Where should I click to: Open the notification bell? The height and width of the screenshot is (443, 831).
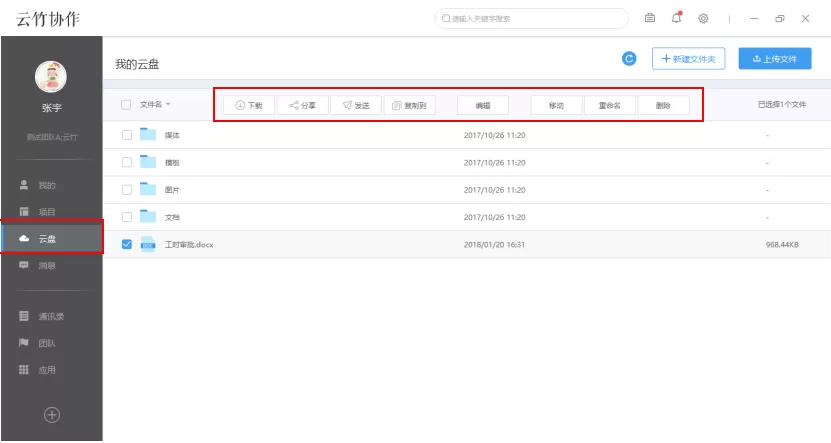click(x=676, y=18)
